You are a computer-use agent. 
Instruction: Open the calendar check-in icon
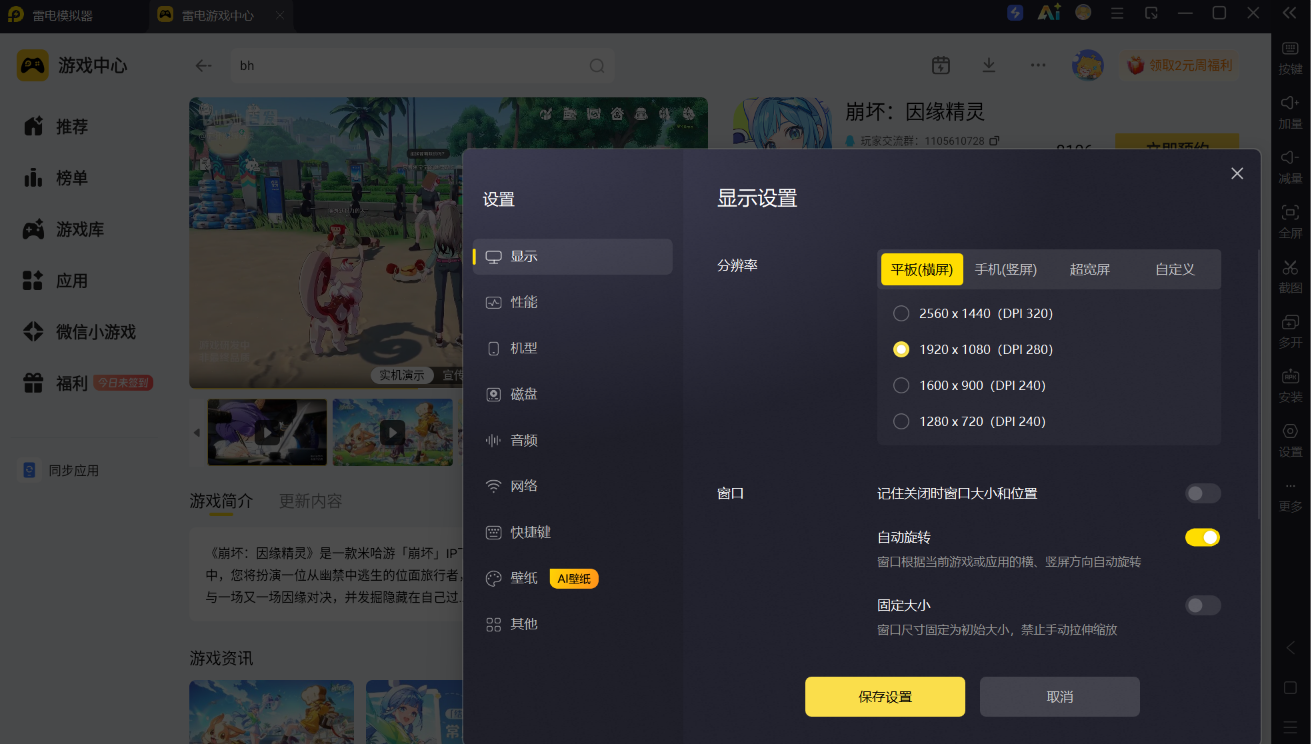click(940, 65)
